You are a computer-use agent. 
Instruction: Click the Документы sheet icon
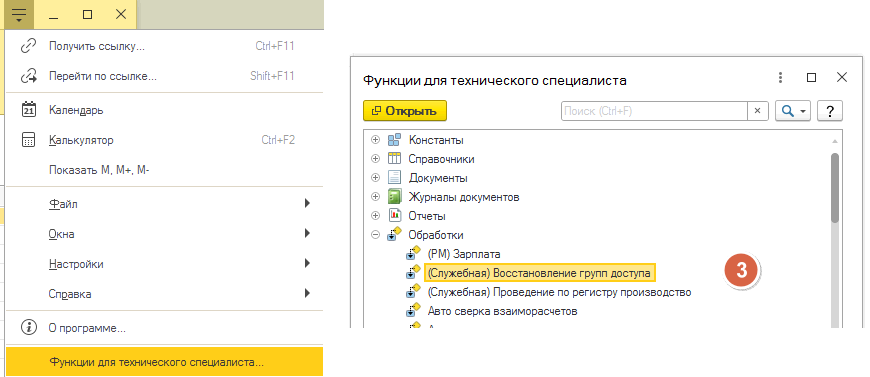pos(394,178)
